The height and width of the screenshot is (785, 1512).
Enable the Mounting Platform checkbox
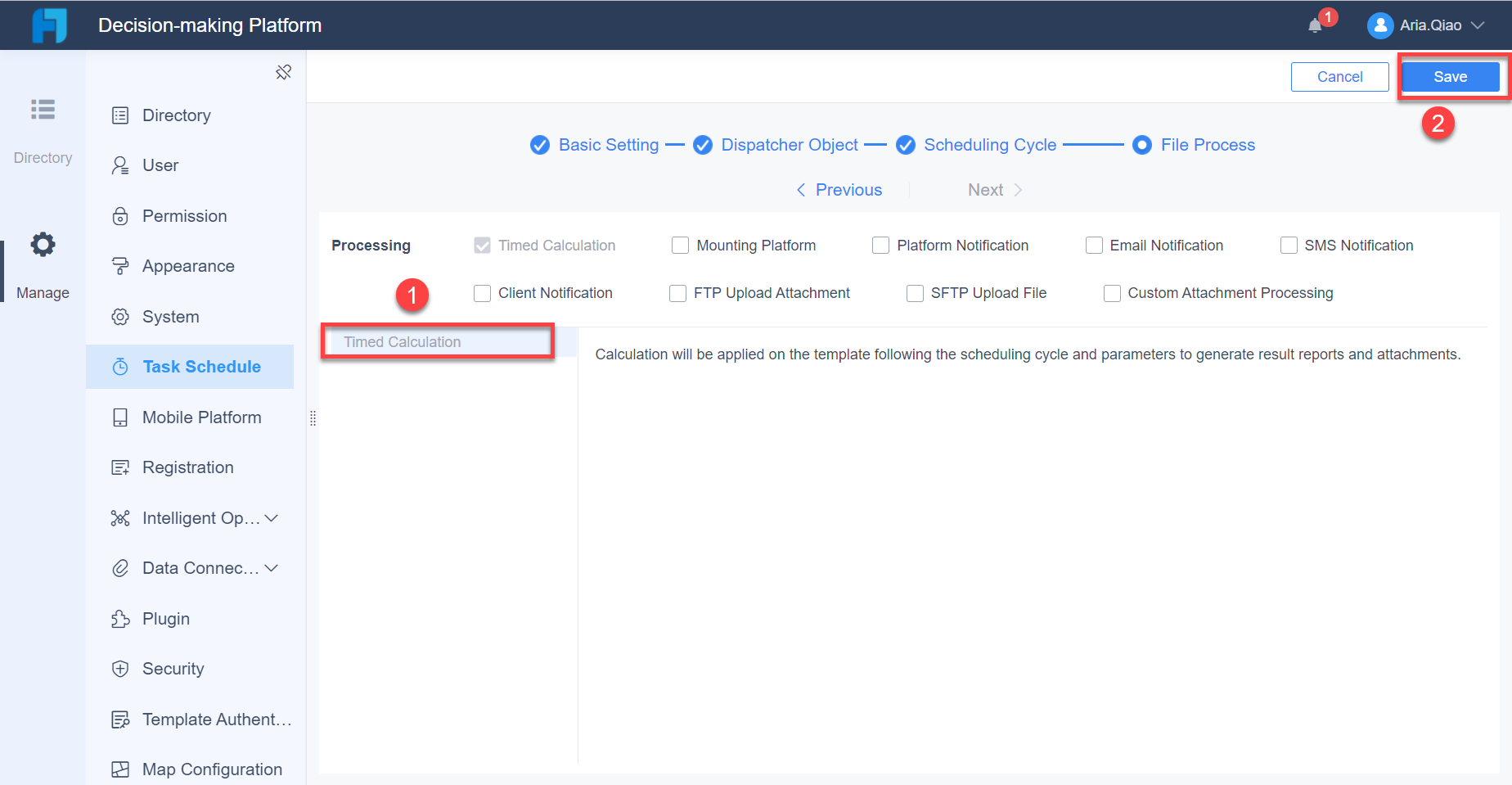(680, 246)
